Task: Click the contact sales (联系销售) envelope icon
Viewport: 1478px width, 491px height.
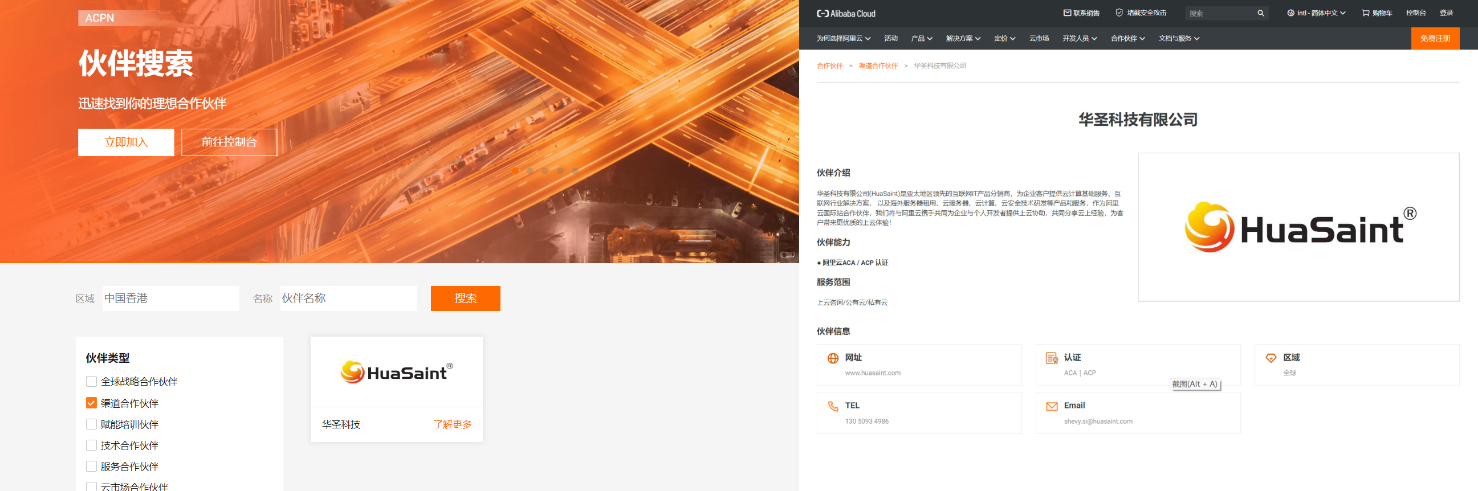Action: 1067,13
